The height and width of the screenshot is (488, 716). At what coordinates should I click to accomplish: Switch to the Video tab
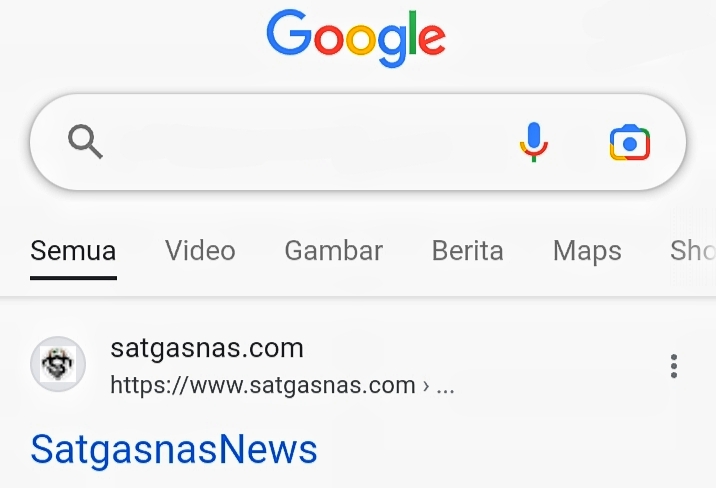[200, 251]
